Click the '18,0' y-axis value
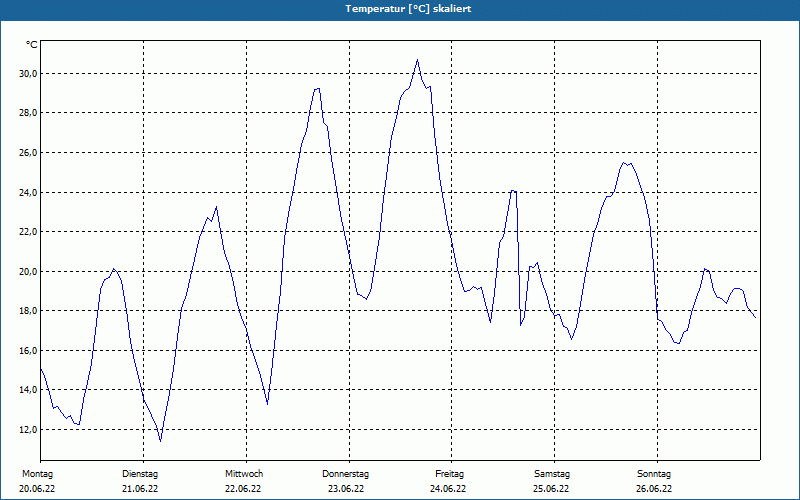This screenshot has width=800, height=500. pos(28,311)
